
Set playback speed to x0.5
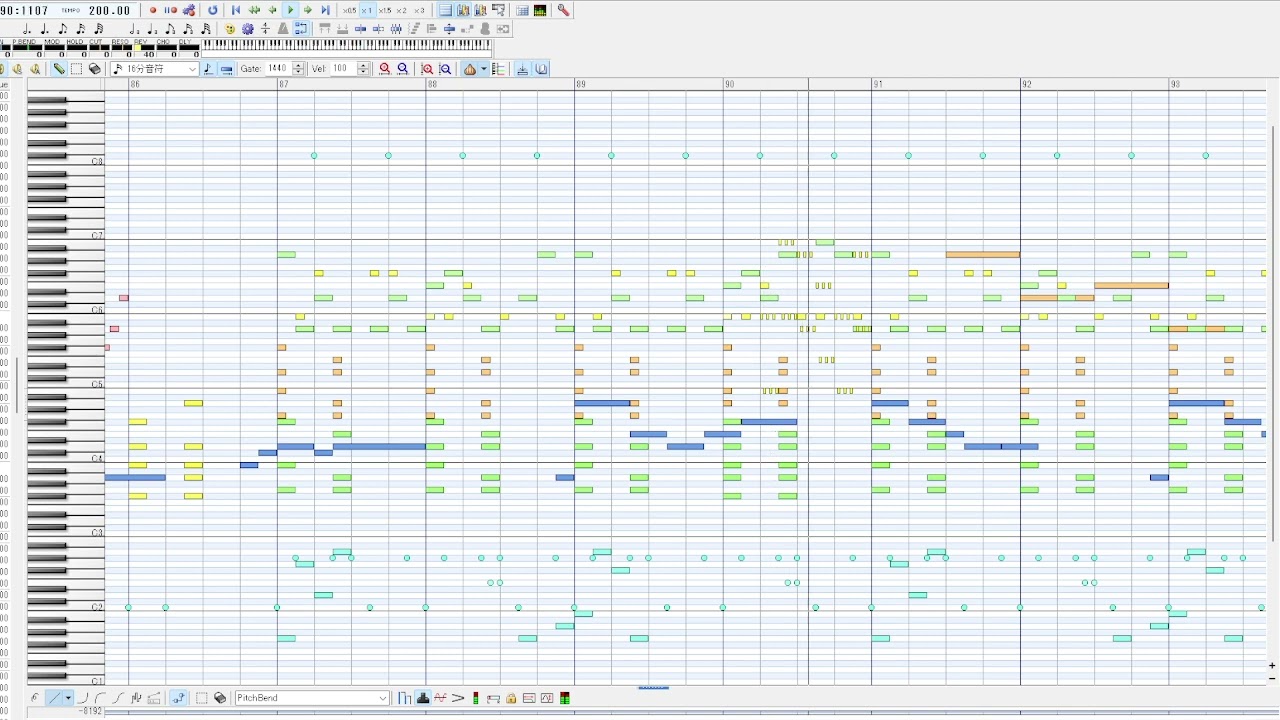(x=349, y=10)
